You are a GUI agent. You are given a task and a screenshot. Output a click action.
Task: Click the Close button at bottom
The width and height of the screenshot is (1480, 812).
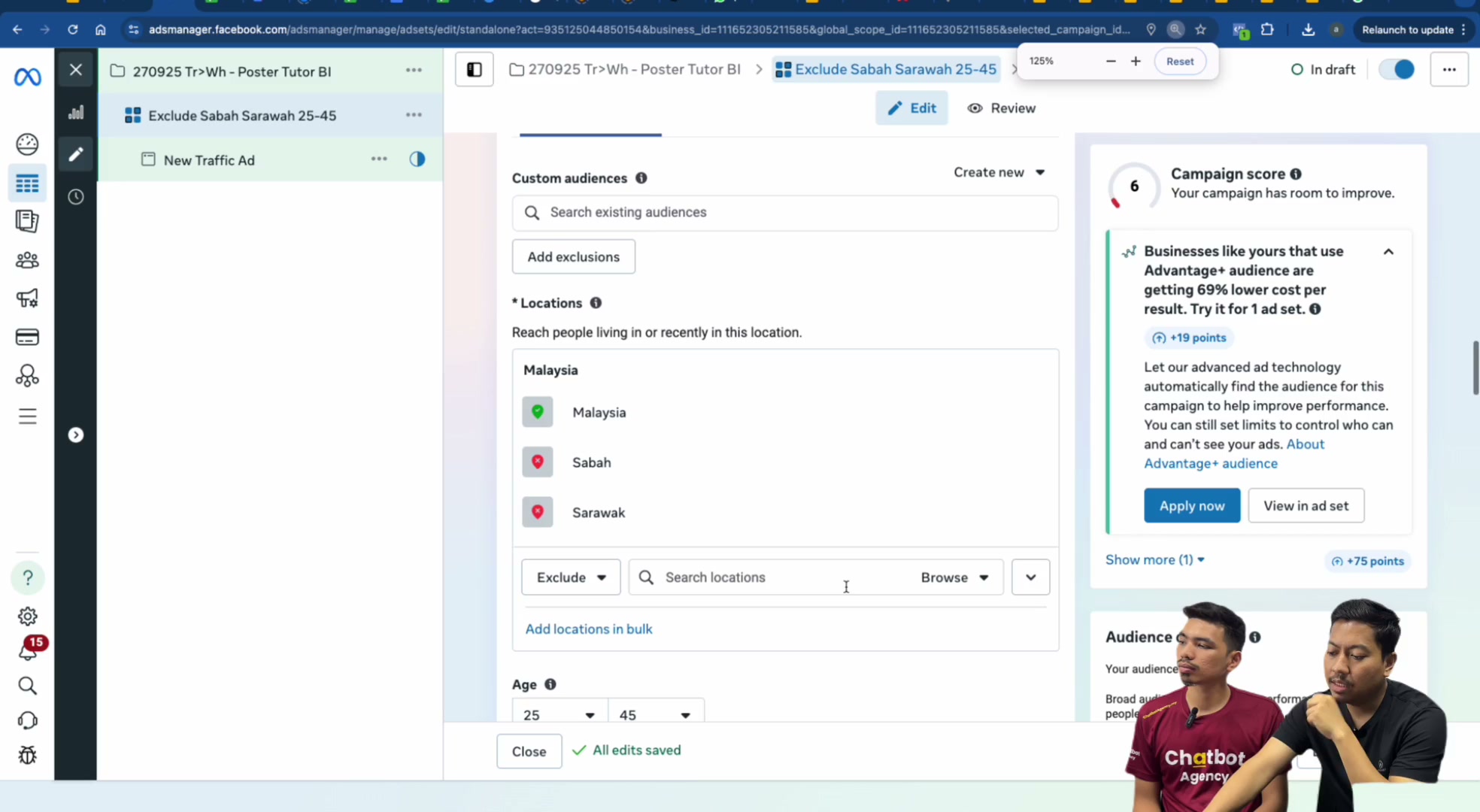coord(529,752)
